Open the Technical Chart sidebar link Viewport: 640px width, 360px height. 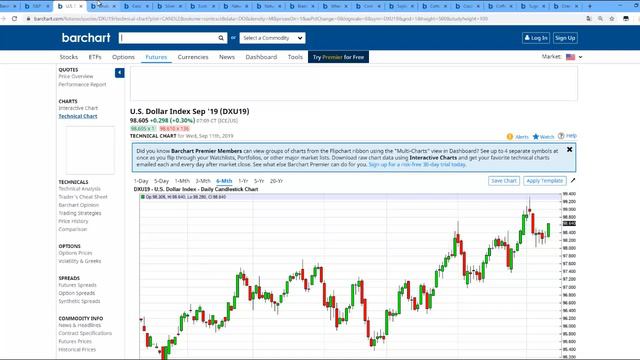tap(78, 116)
